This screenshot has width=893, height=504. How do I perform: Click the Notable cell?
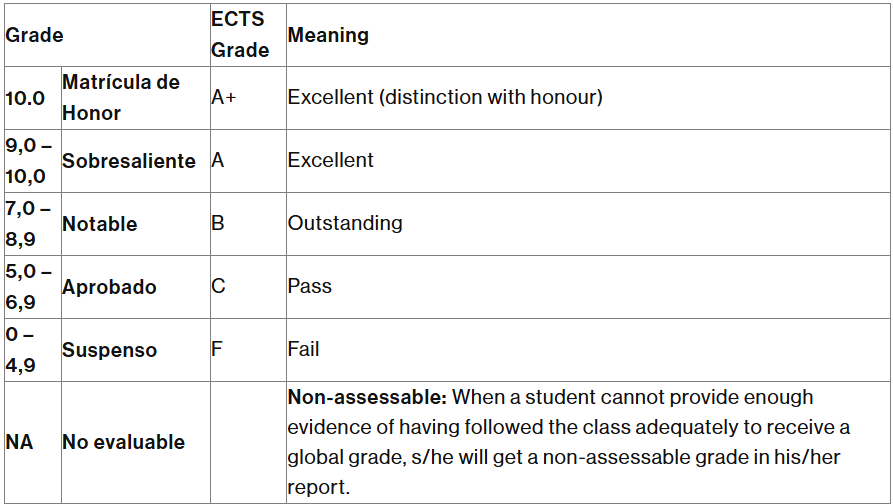tap(100, 224)
